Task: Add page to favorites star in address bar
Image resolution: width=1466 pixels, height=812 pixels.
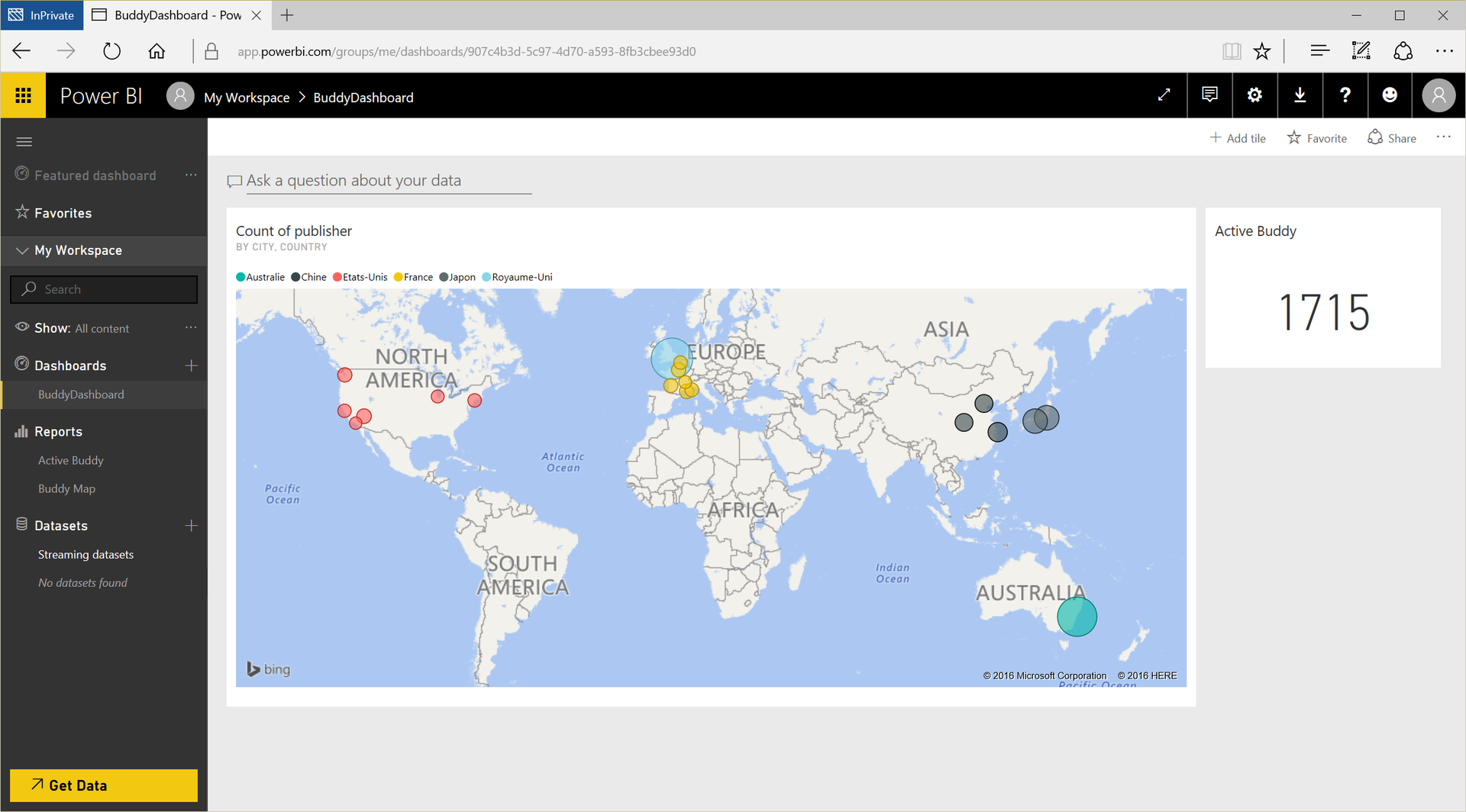Action: point(1262,51)
